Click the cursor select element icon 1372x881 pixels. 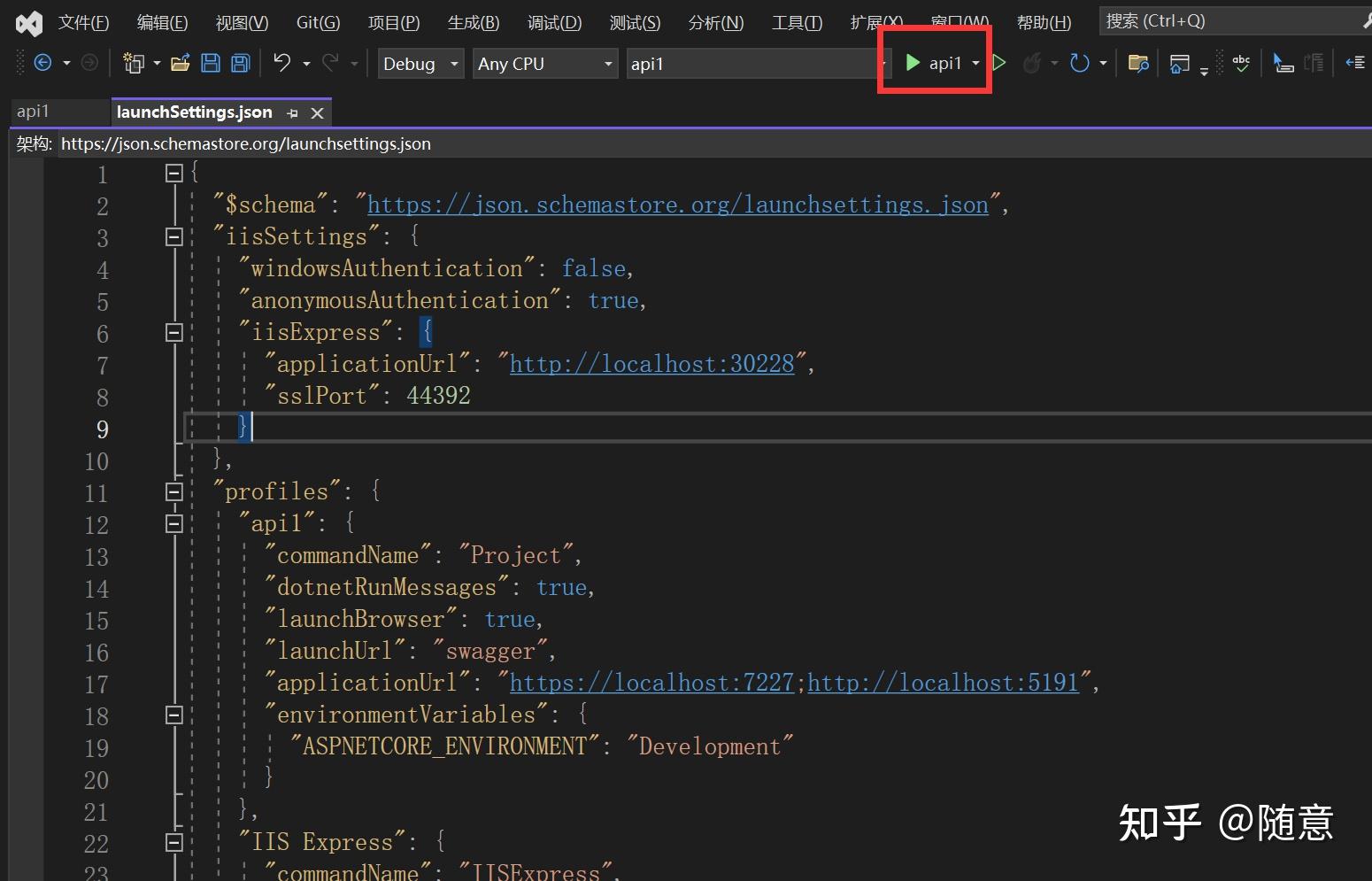point(1283,63)
